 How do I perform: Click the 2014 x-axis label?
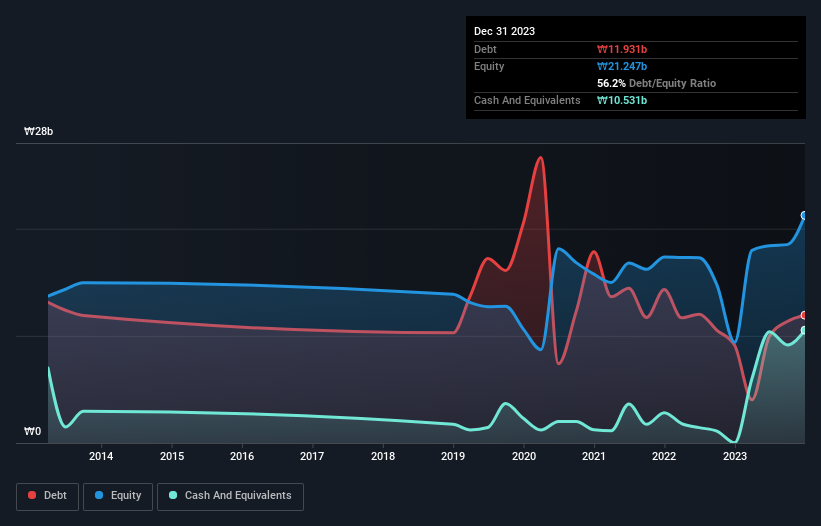pos(101,456)
